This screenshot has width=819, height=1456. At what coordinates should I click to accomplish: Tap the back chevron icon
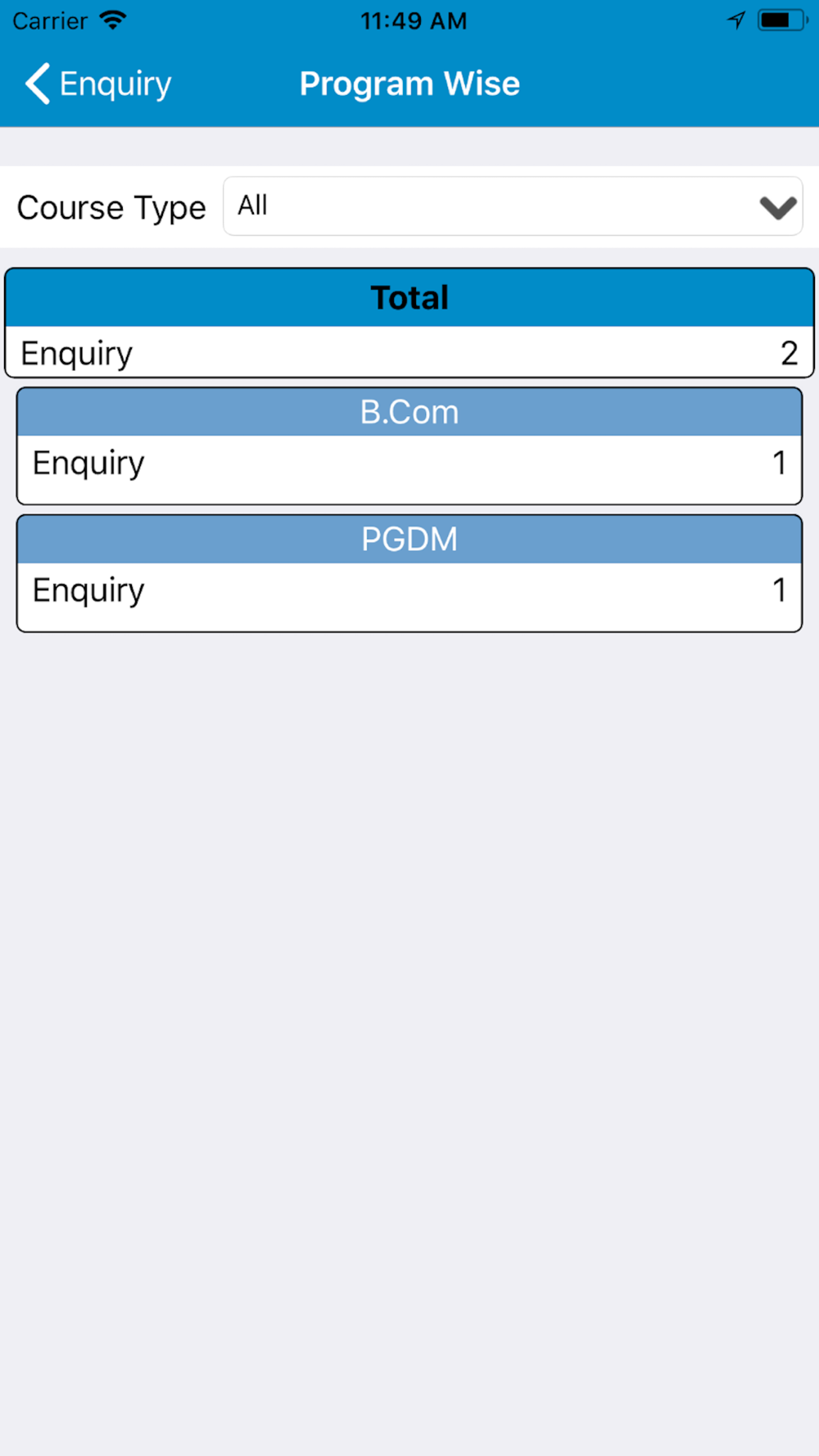point(38,84)
